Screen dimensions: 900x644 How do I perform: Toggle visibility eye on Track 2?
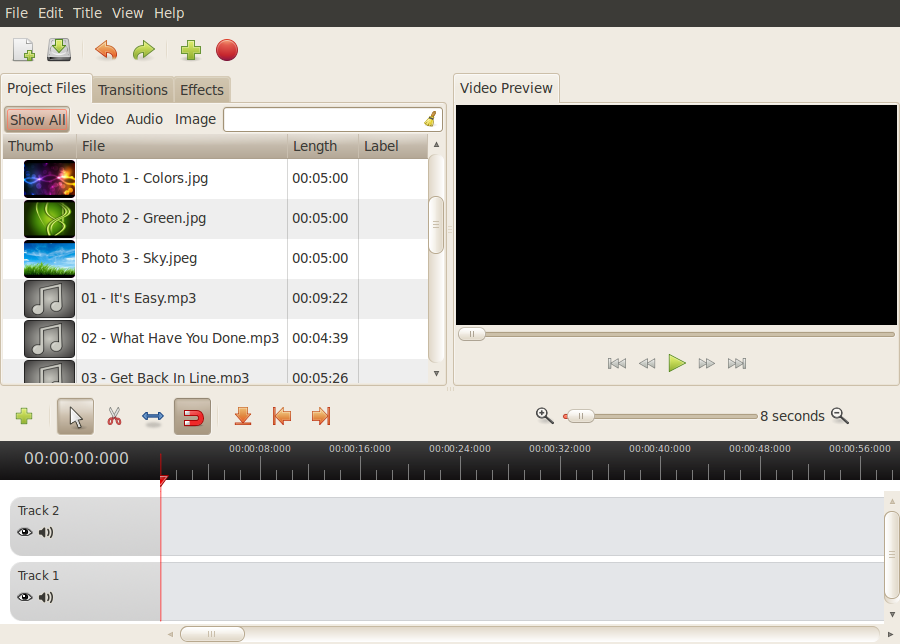click(x=25, y=532)
